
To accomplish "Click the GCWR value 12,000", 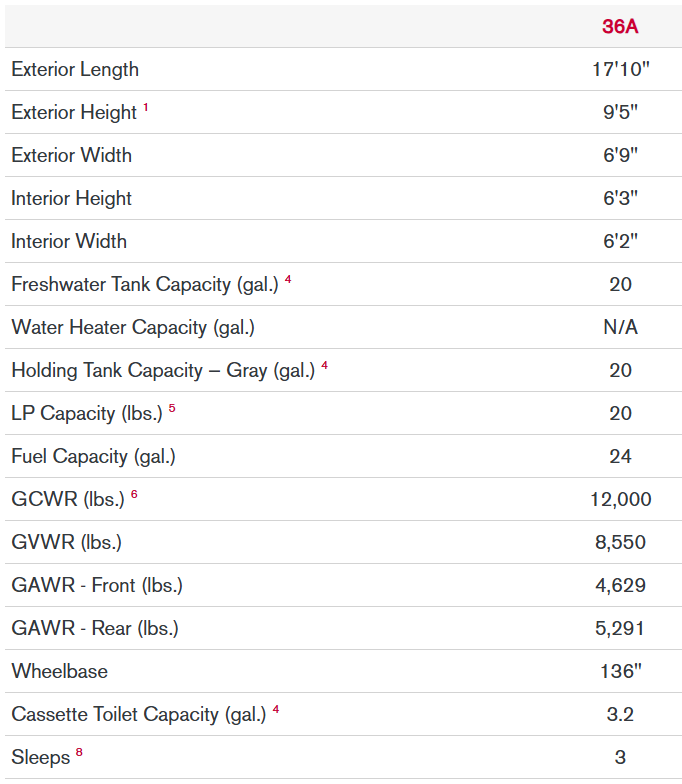I will [620, 500].
